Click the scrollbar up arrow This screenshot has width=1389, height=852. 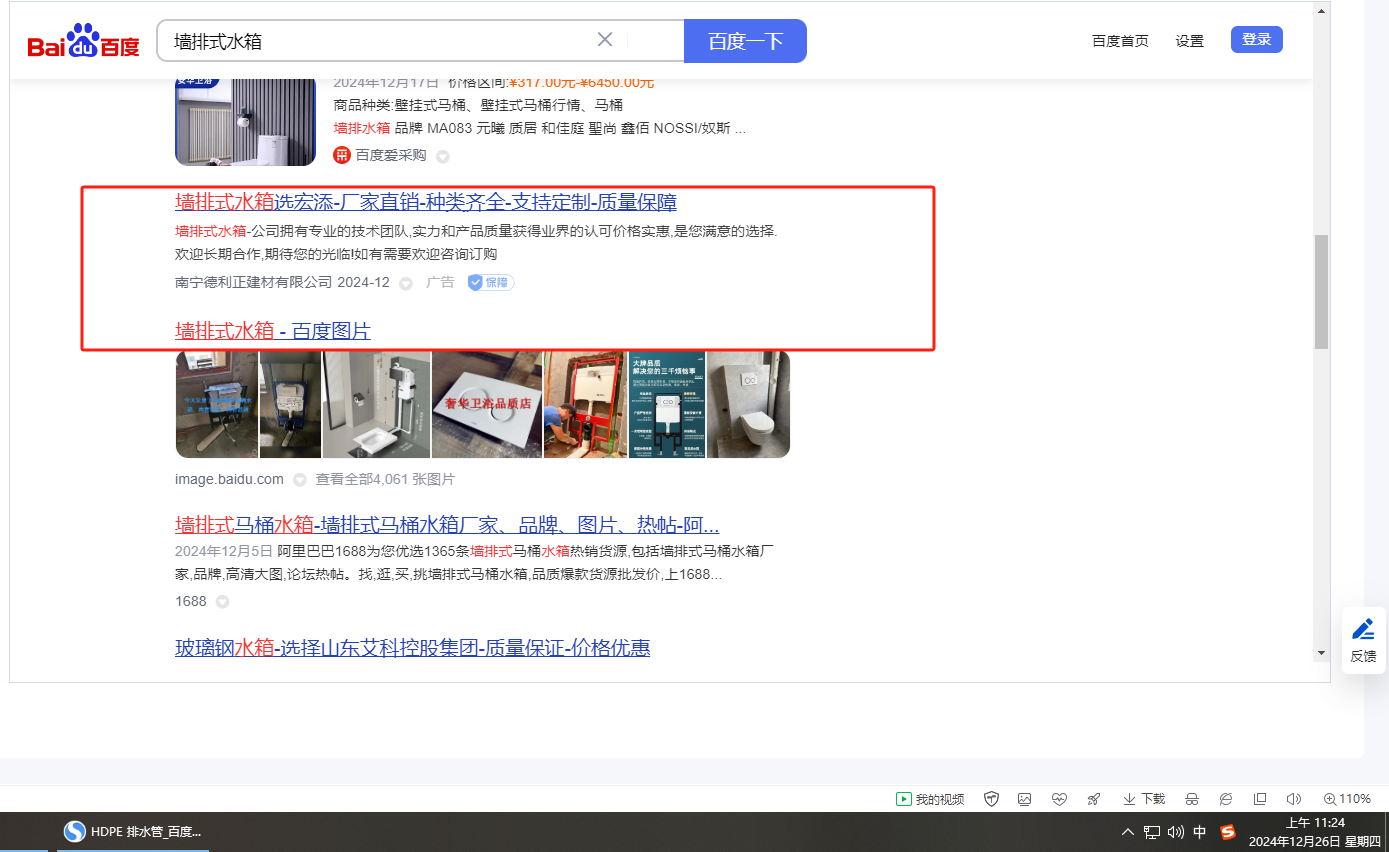point(1321,11)
